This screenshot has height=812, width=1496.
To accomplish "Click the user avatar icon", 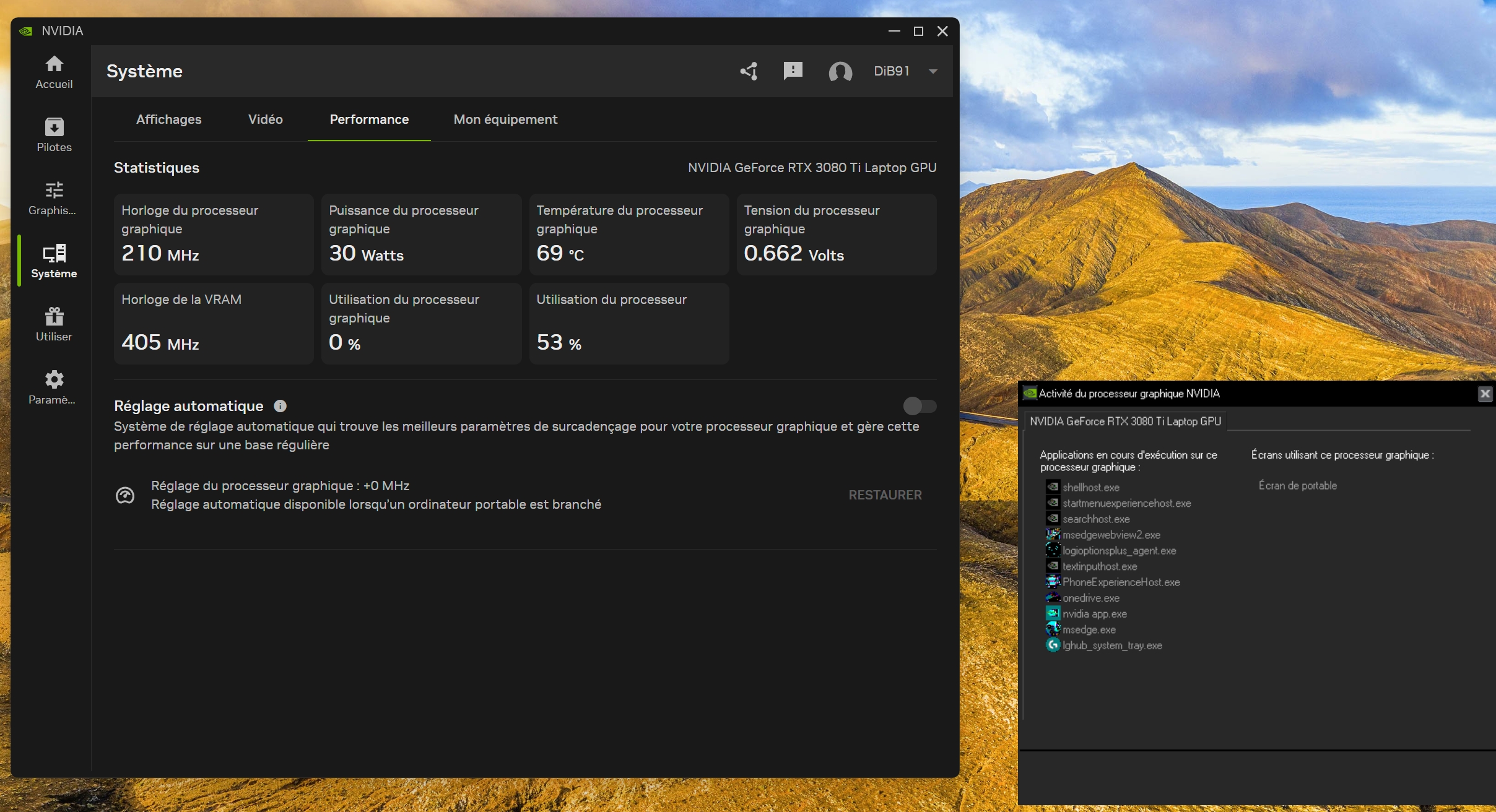I will tap(840, 72).
